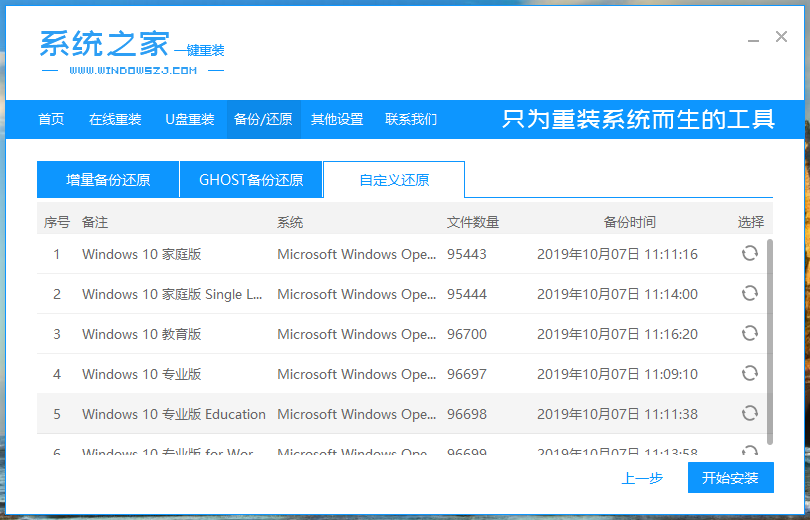Select the 自定义还原 tab
Image resolution: width=810 pixels, height=520 pixels.
point(394,180)
